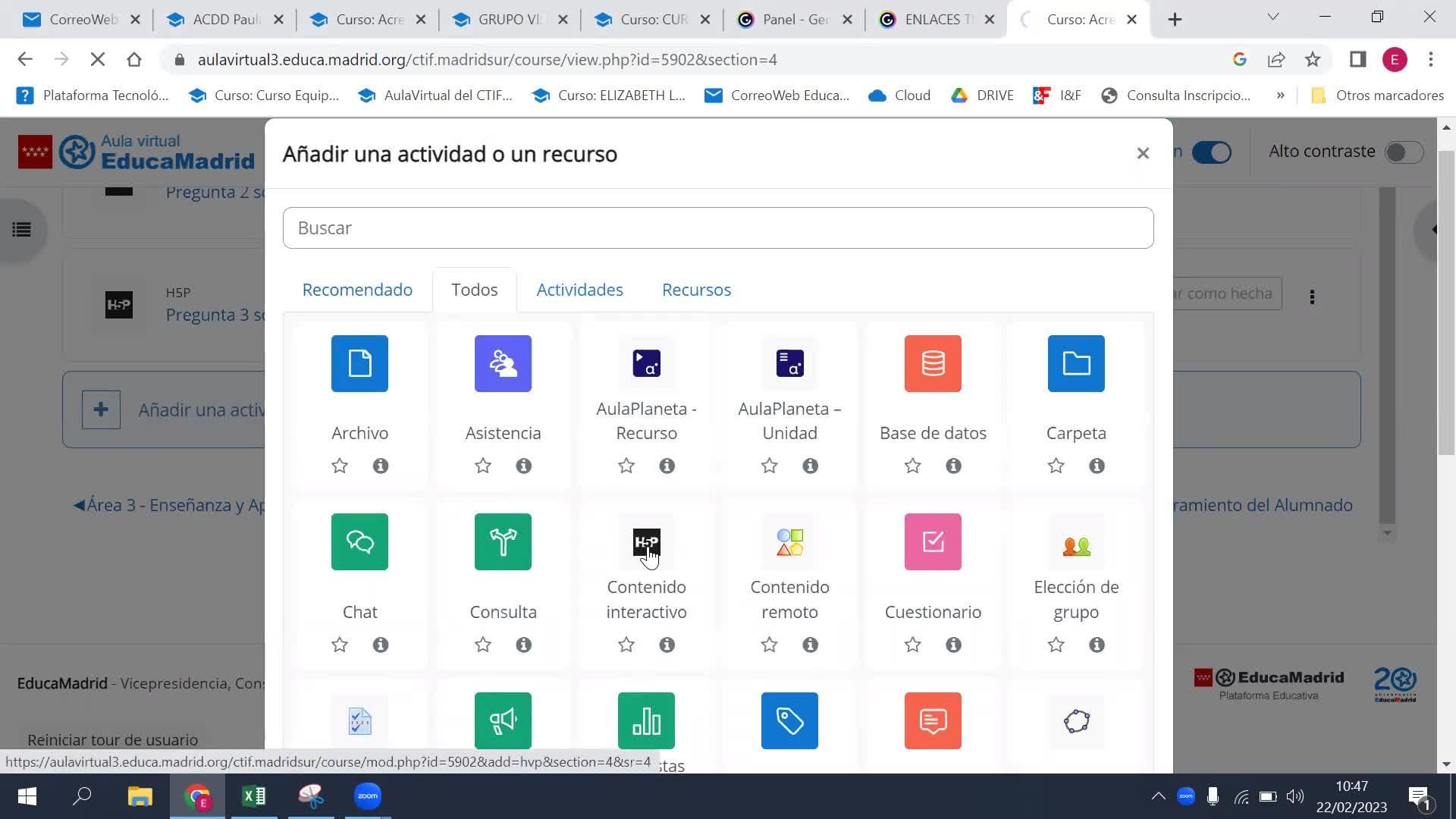Viewport: 1456px width, 819px height.
Task: Star the Archivo resource as favorite
Action: point(340,466)
